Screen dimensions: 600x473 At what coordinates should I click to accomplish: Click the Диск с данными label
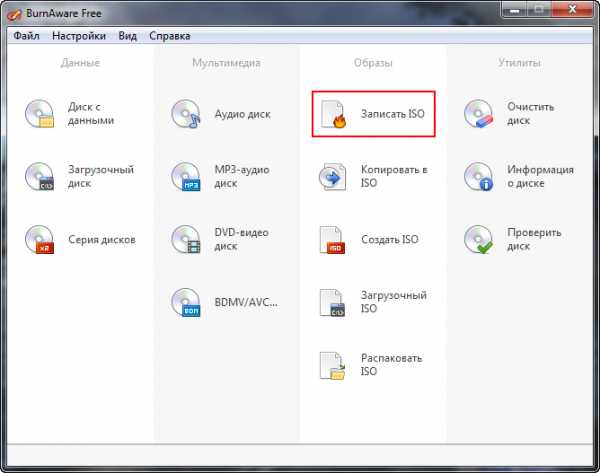pos(91,114)
